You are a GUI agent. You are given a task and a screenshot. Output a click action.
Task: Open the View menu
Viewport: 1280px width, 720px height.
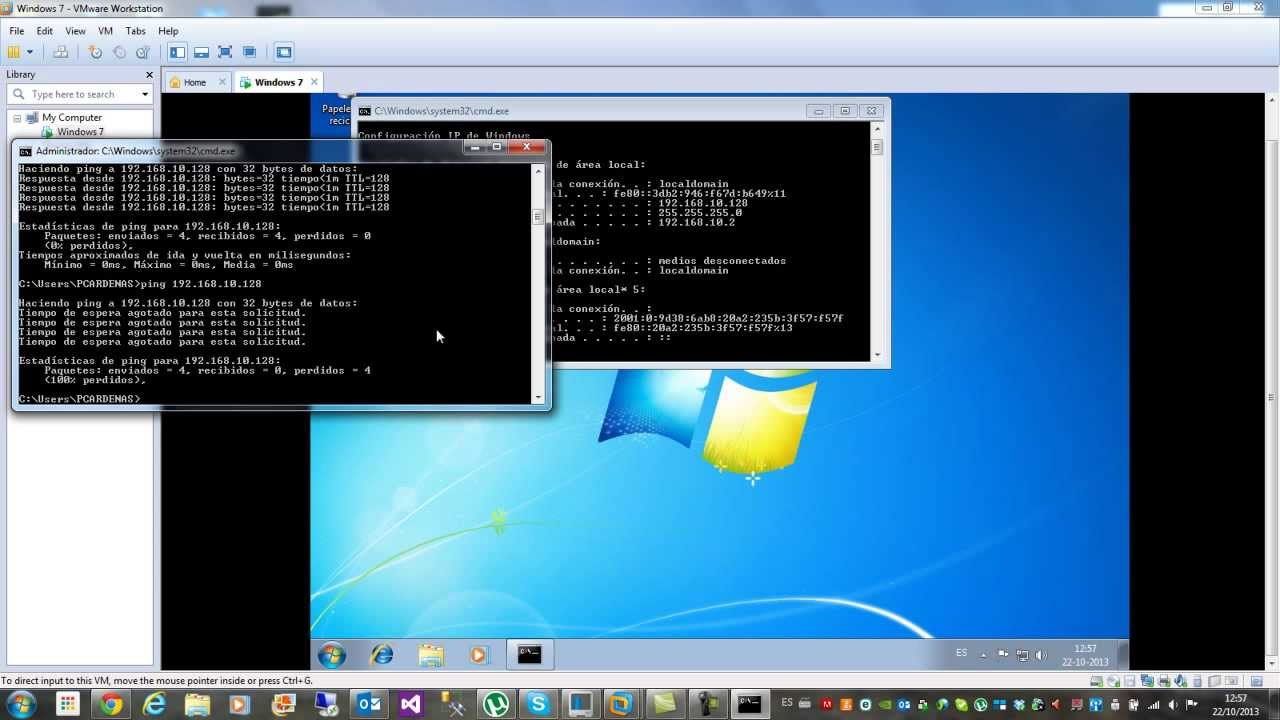tap(75, 31)
